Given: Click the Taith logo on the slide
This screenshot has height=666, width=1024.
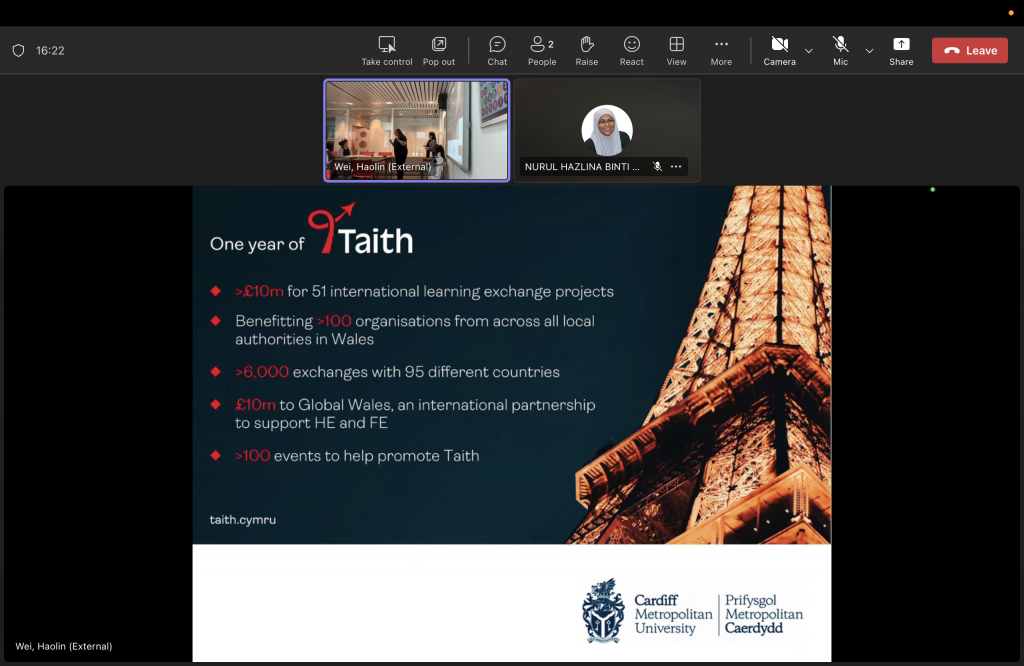Looking at the screenshot, I should click(x=360, y=229).
